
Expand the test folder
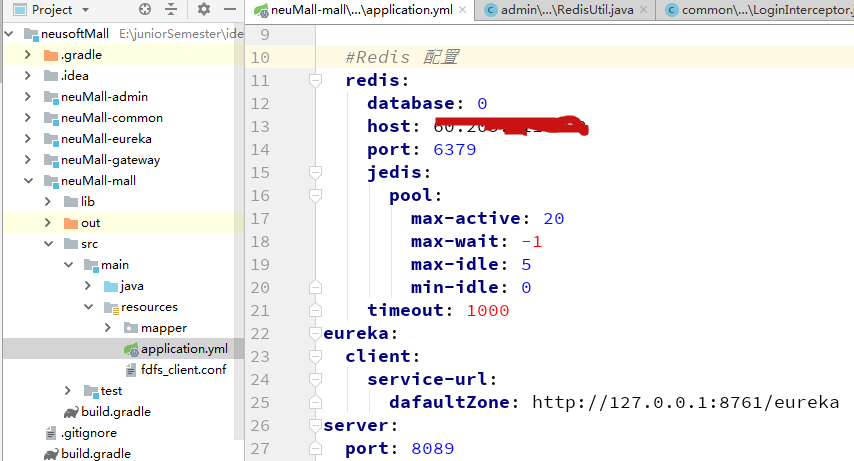tap(68, 391)
